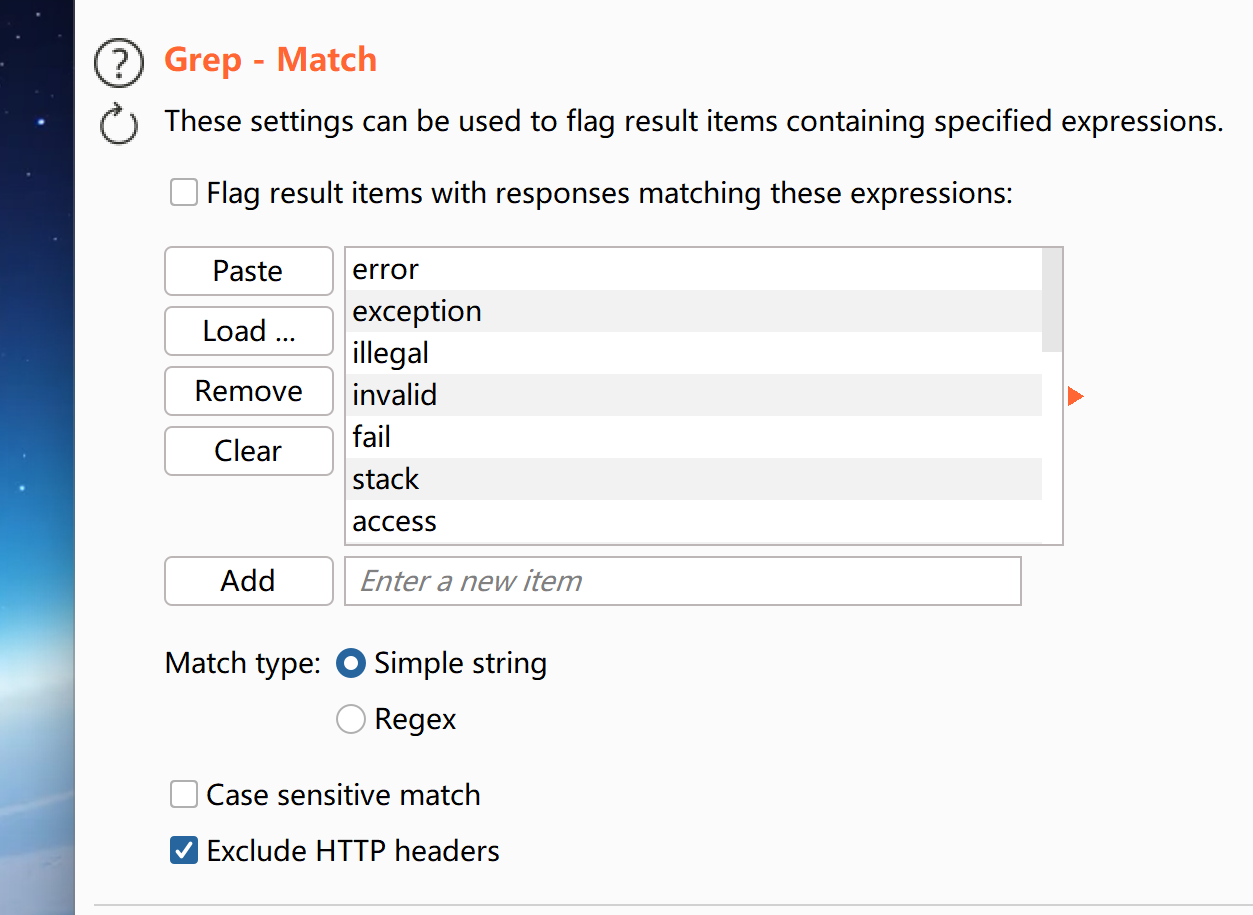Click the 'Enter a new item' field
Image resolution: width=1253 pixels, height=915 pixels.
click(x=682, y=581)
